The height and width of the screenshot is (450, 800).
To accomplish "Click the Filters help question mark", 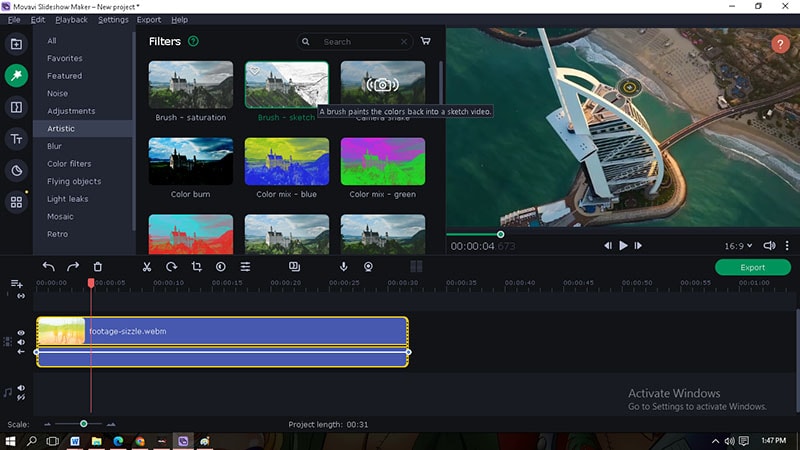I will [193, 41].
